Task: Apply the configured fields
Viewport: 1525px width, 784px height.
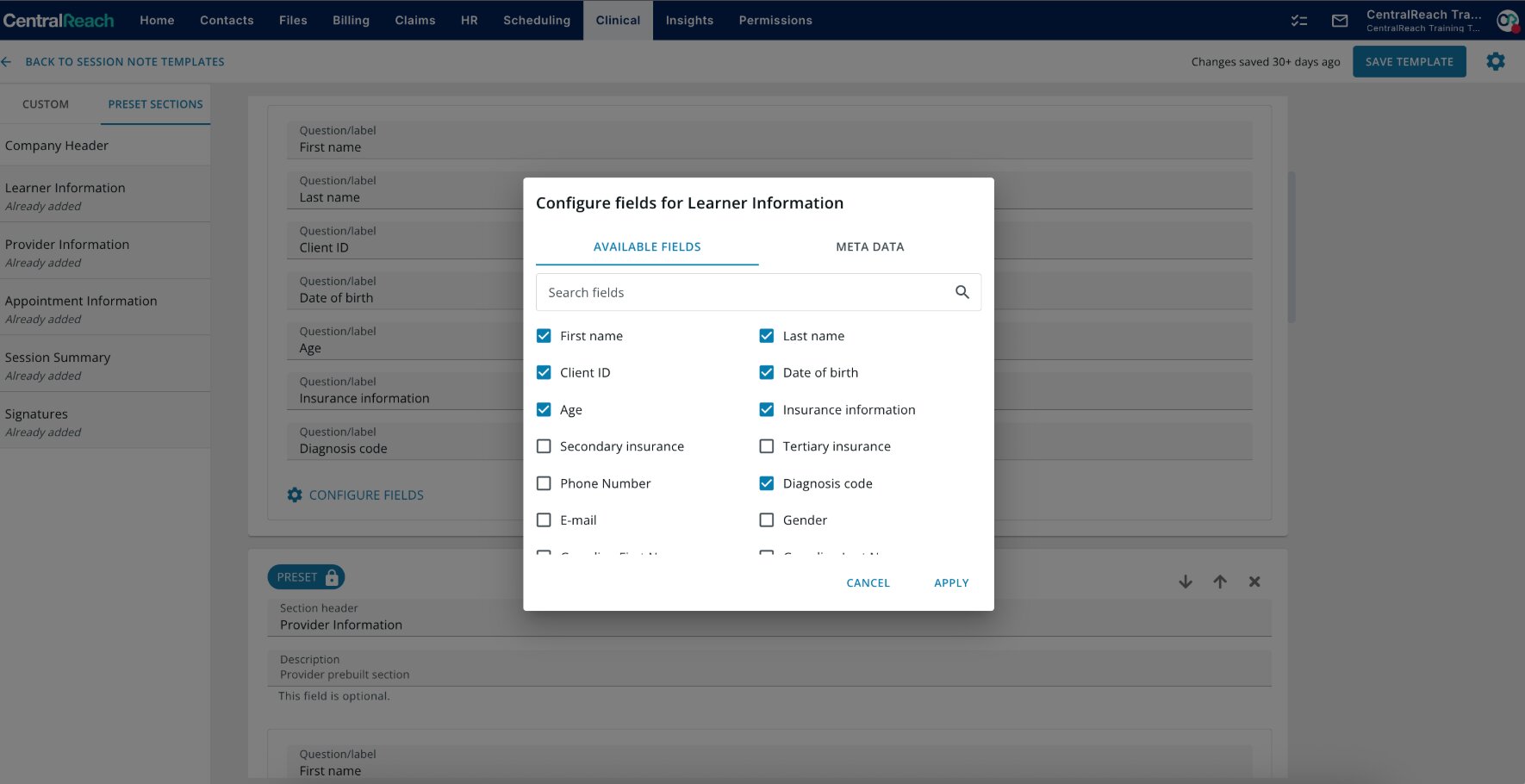Action: (951, 583)
